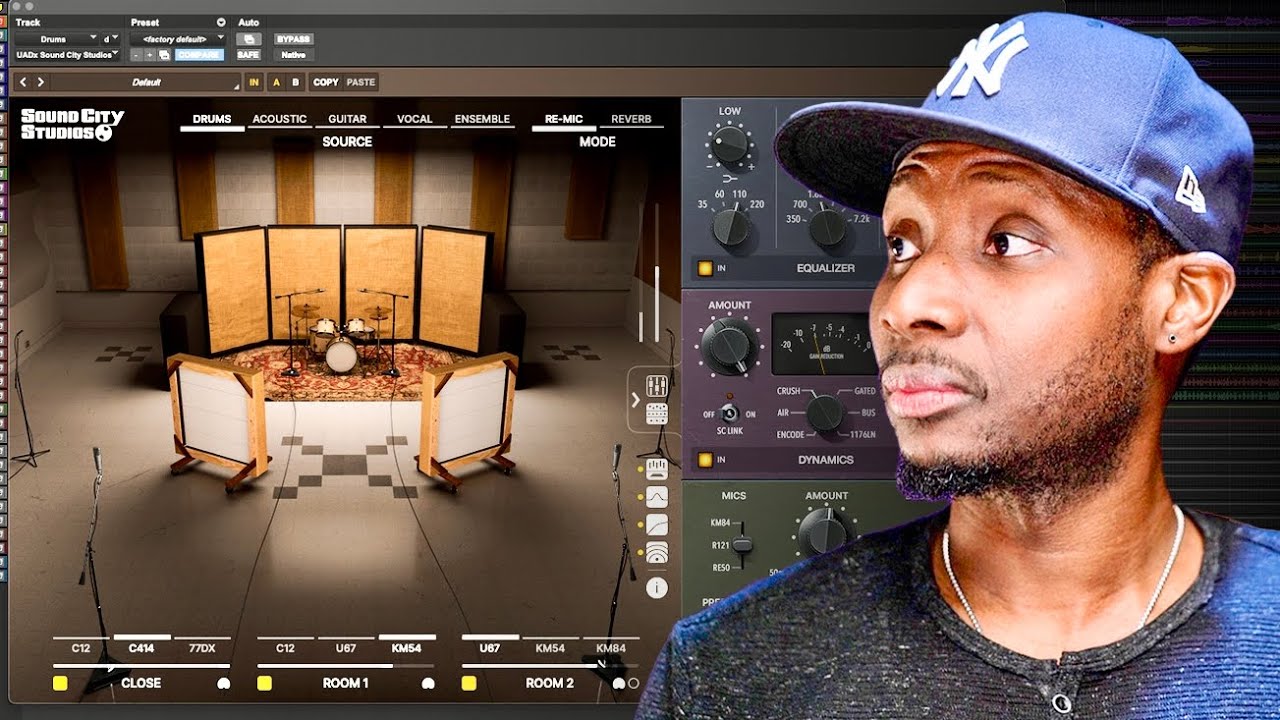1280x720 pixels.
Task: Adjust the CLOSE mic level slider
Action: coord(141,666)
